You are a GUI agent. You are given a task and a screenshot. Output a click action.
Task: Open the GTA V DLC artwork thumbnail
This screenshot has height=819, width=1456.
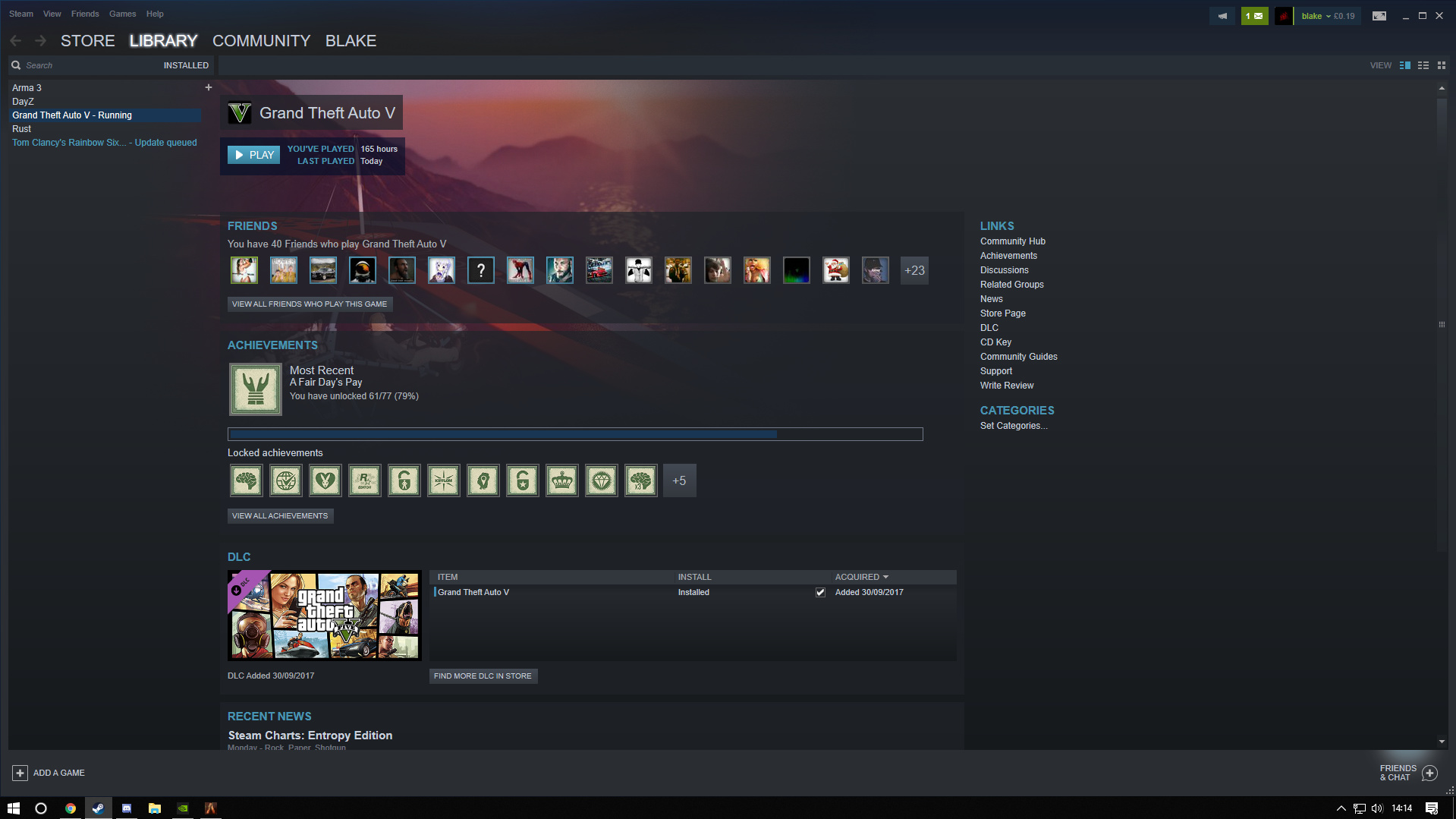tap(325, 616)
